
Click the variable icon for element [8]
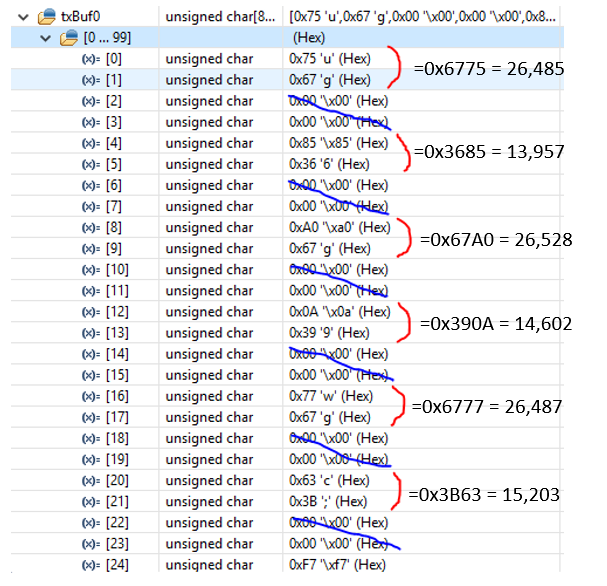91,228
